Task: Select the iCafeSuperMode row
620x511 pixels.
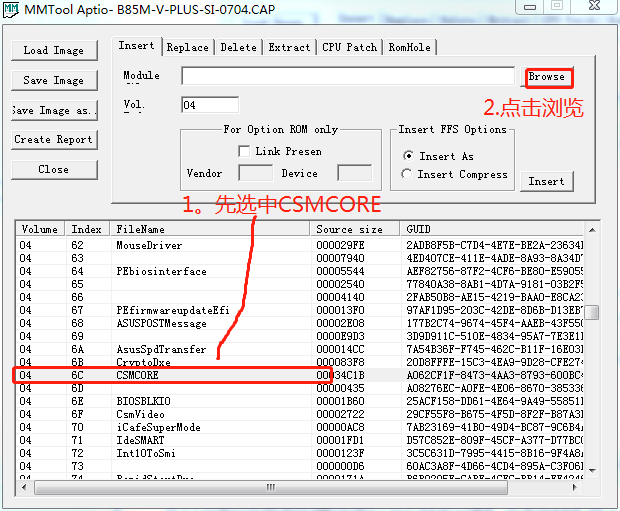Action: (300, 427)
